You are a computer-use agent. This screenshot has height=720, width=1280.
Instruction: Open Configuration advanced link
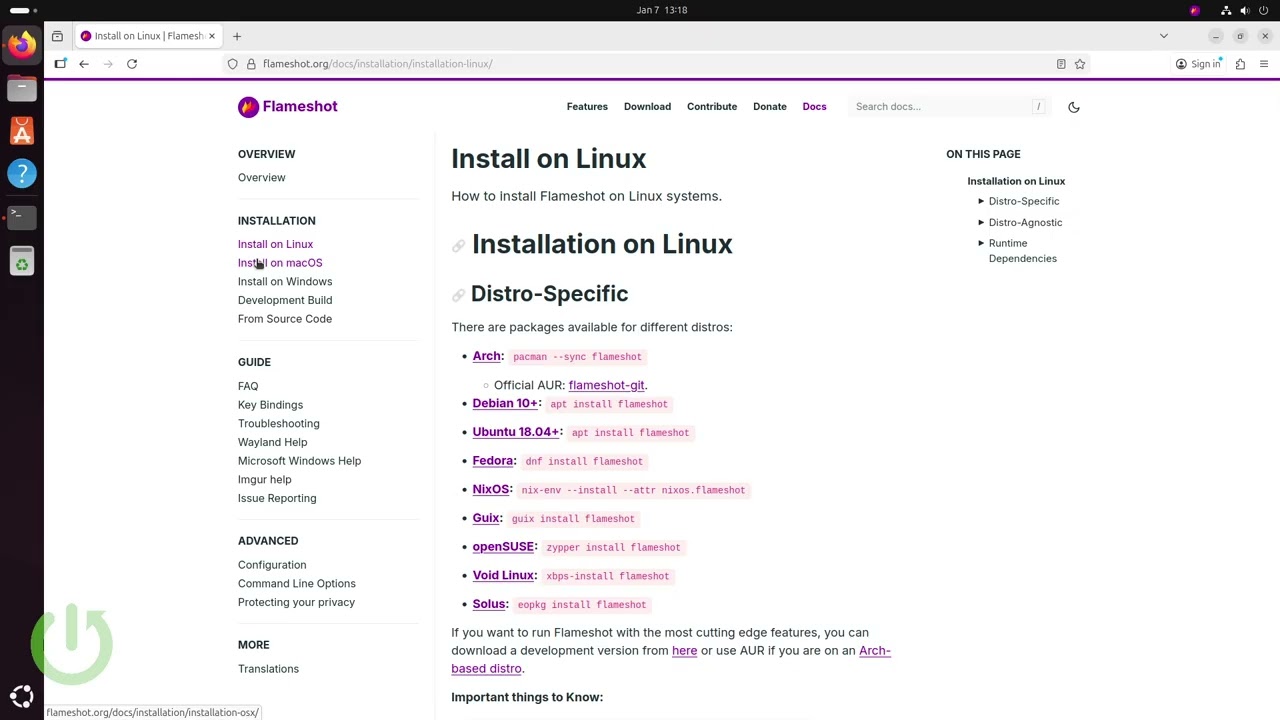tap(272, 565)
